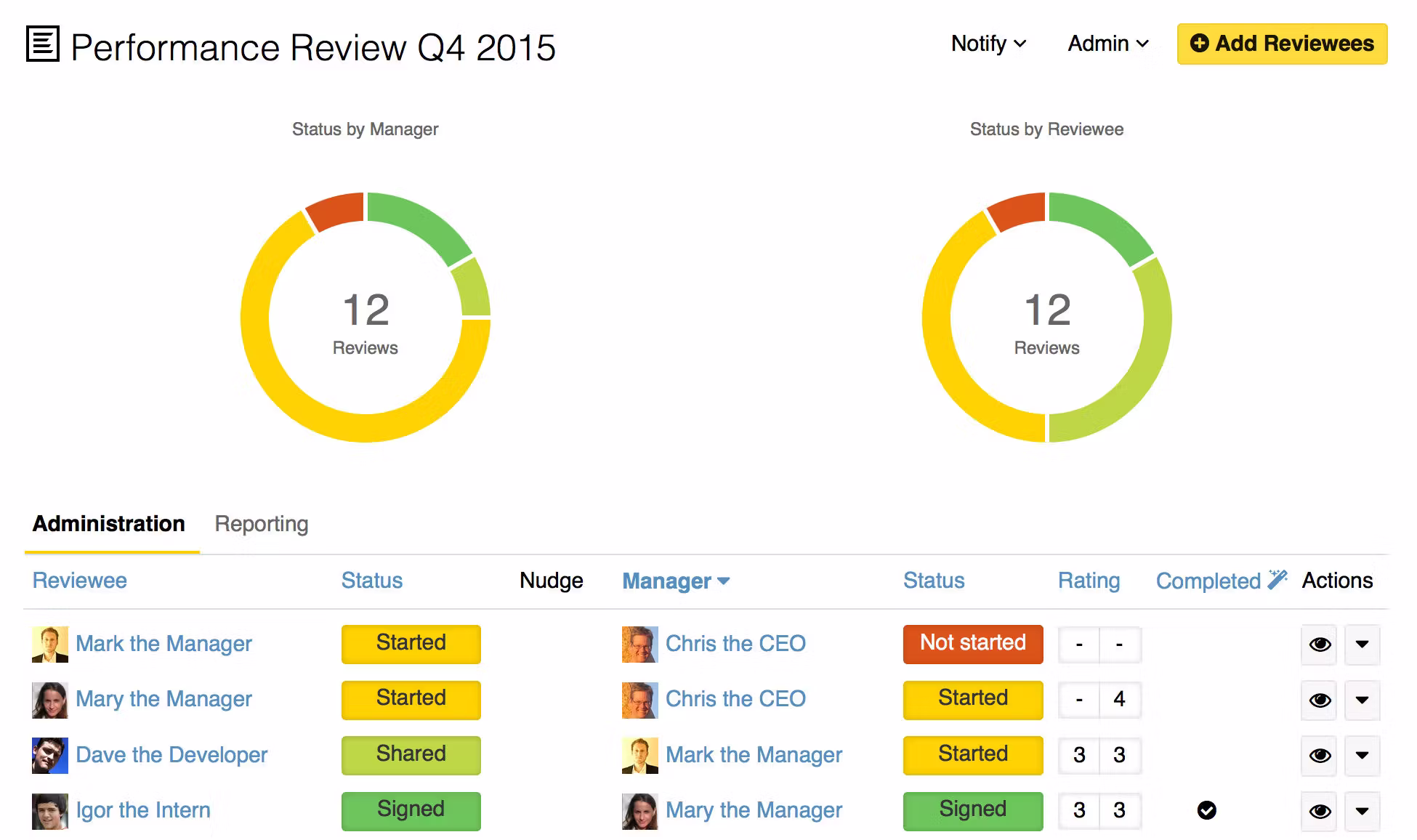Click the Add Reviewees button

coord(1281,44)
